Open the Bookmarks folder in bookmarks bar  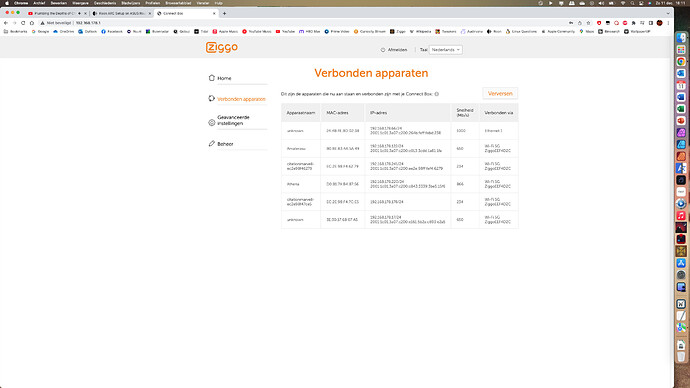pyautogui.click(x=15, y=32)
